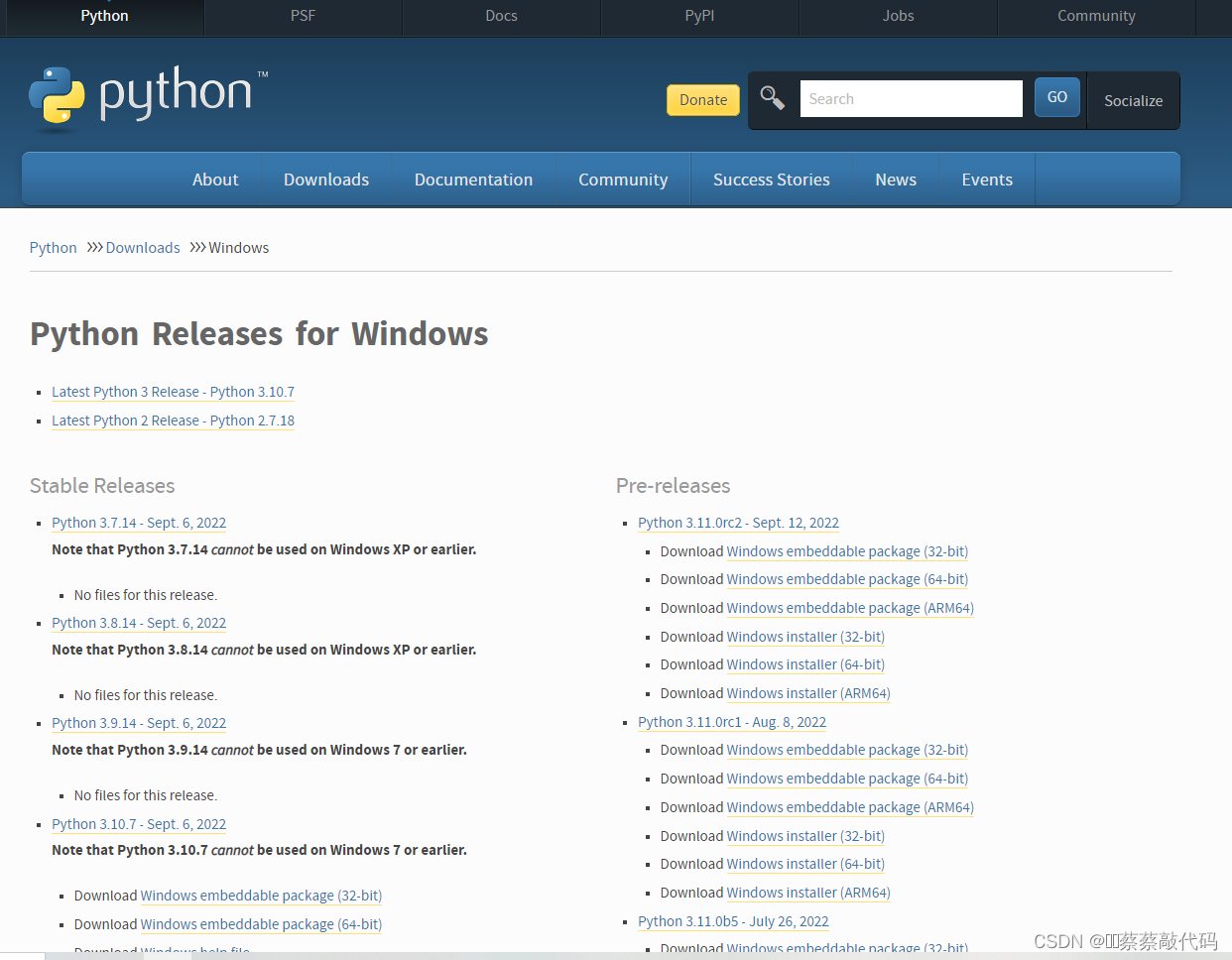Open the Downloads navigation menu

coord(326,180)
